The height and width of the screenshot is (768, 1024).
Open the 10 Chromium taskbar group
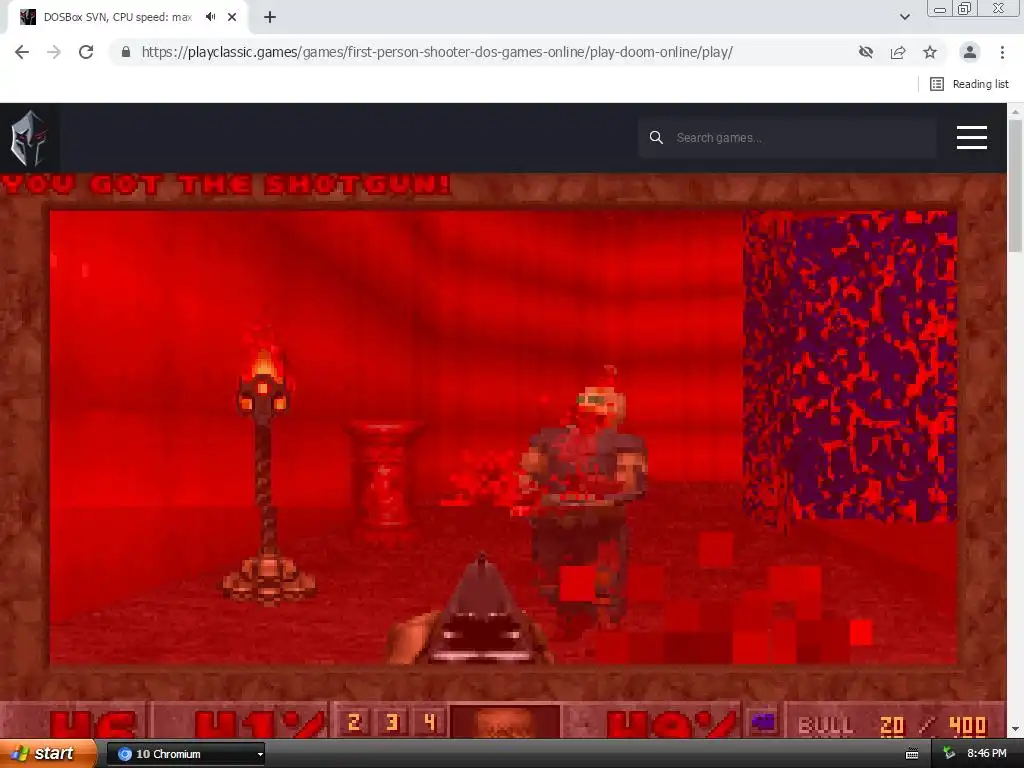click(185, 754)
